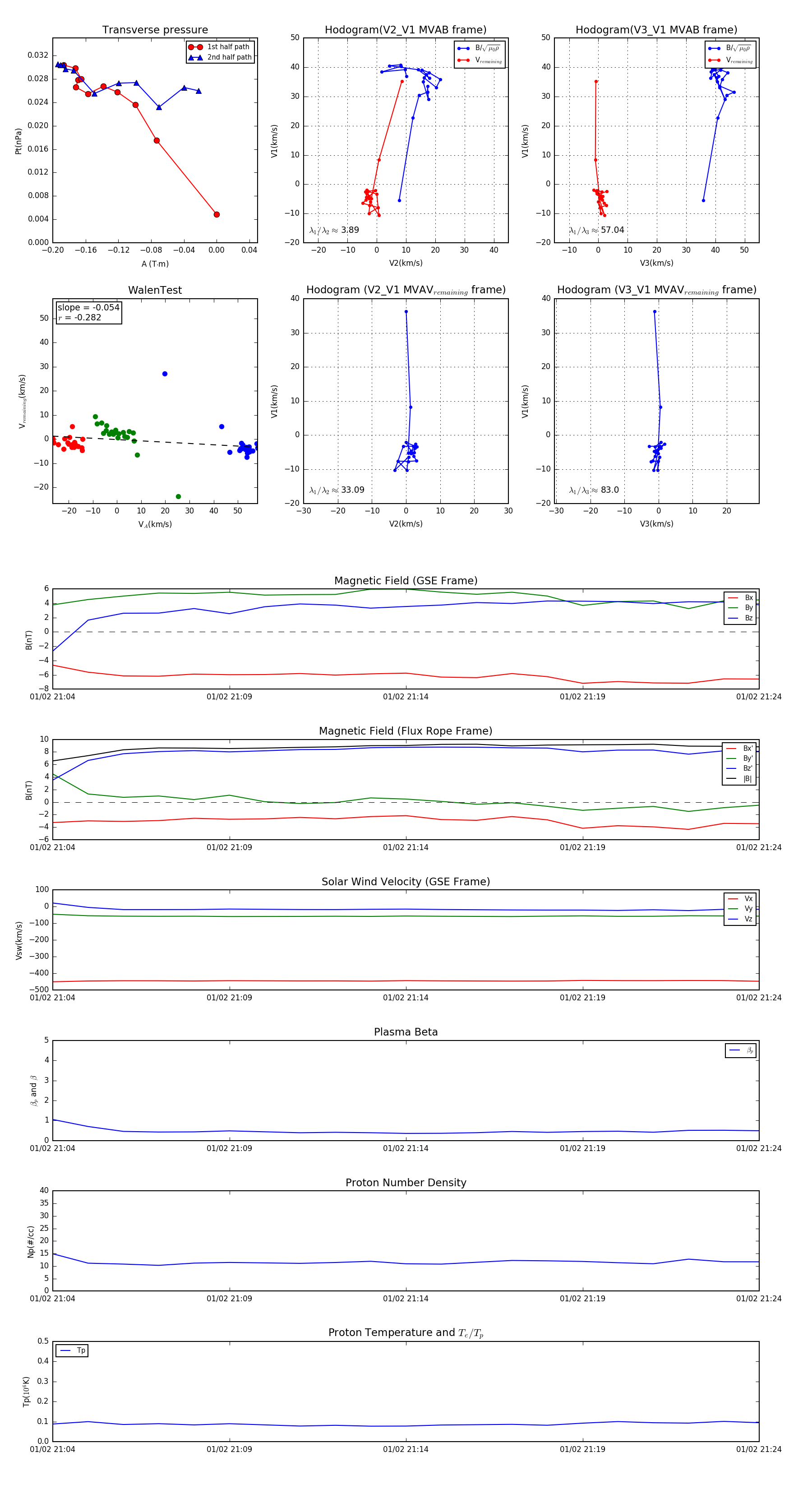Select the eigenvalue ratio annotation reading 57.04
812x1489 pixels.
(x=596, y=230)
